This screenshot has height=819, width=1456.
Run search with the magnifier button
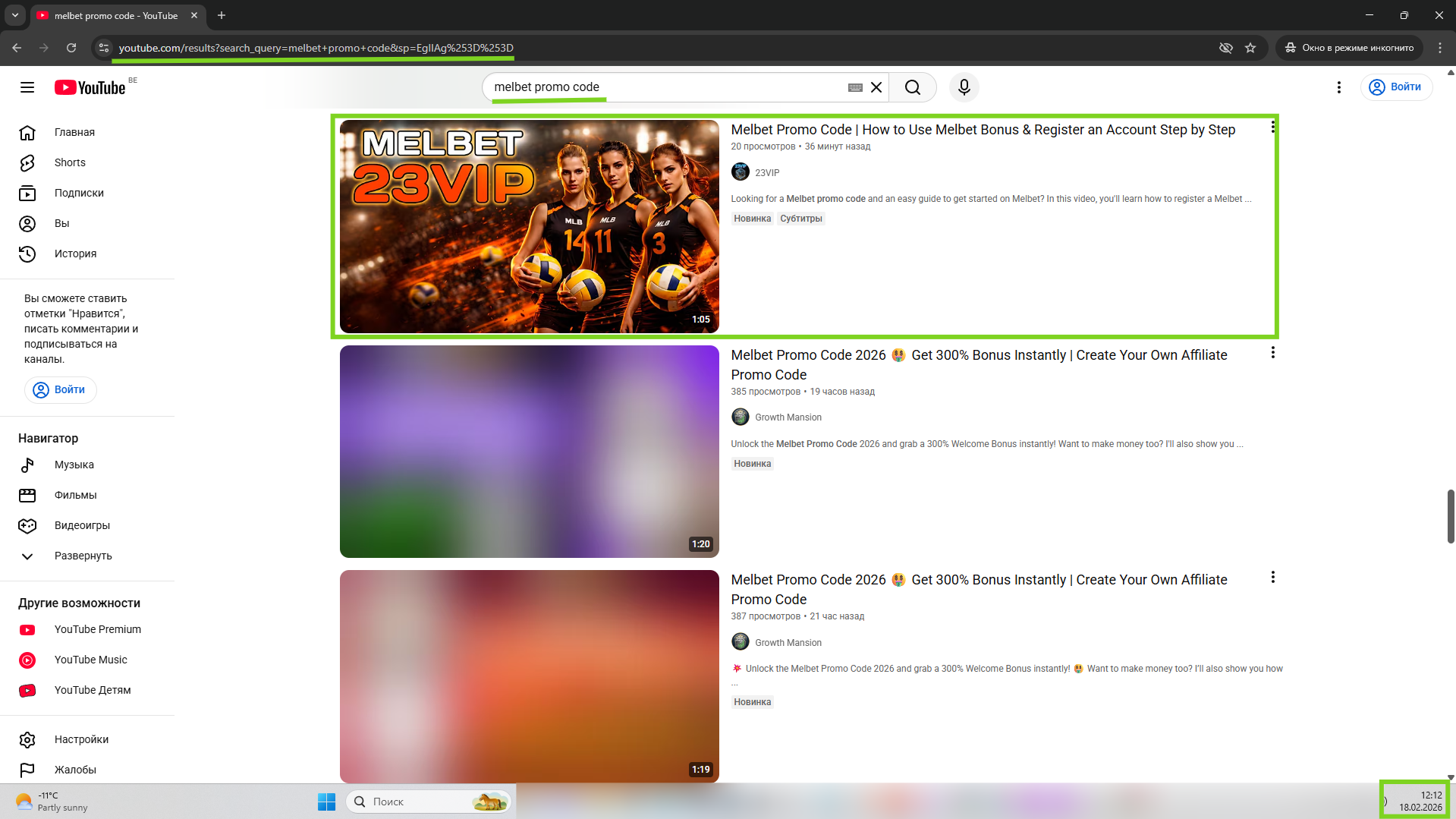point(913,87)
